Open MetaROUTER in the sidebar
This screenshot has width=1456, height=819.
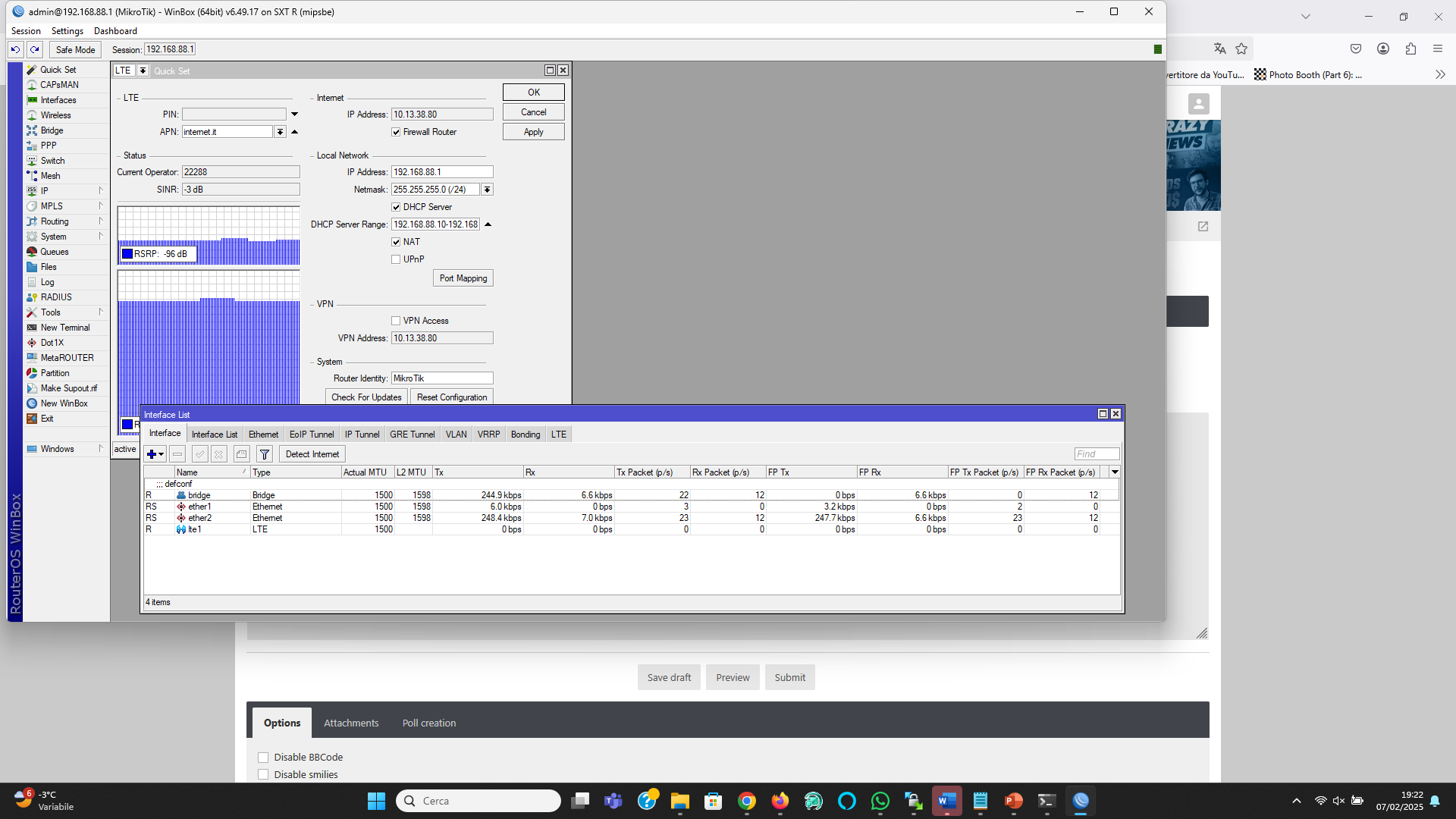pos(67,358)
